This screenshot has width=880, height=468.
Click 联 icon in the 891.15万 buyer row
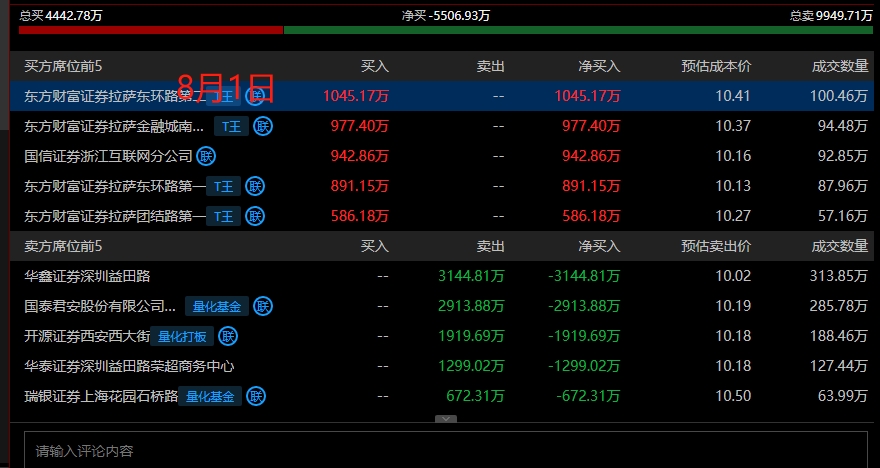click(x=255, y=186)
